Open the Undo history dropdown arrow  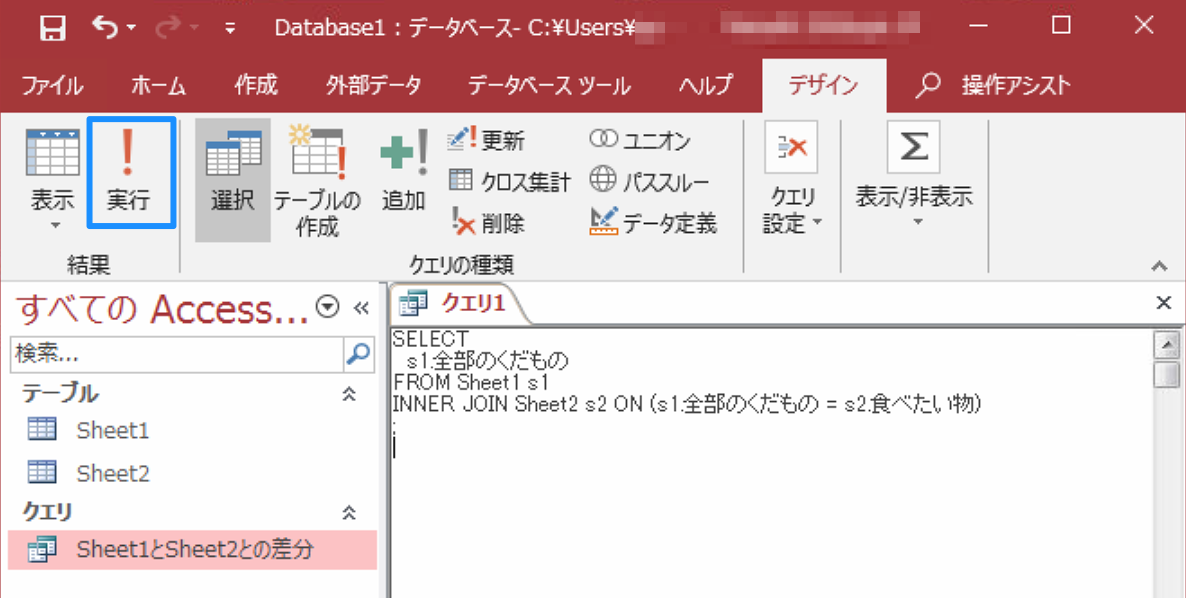pyautogui.click(x=132, y=28)
